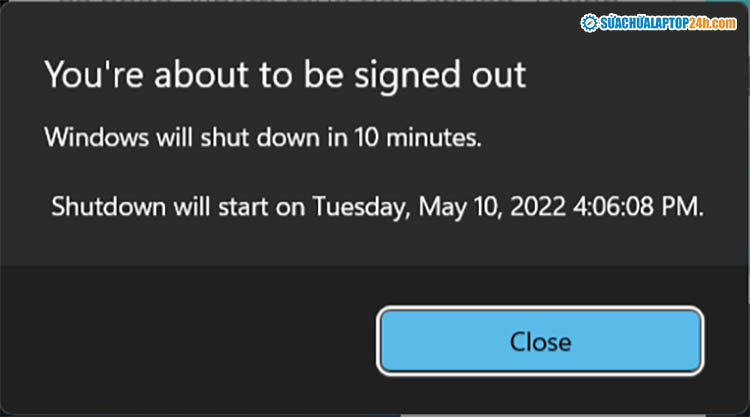Click the "4:06:08" shutdown time
This screenshot has width=750, height=417.
coord(612,208)
